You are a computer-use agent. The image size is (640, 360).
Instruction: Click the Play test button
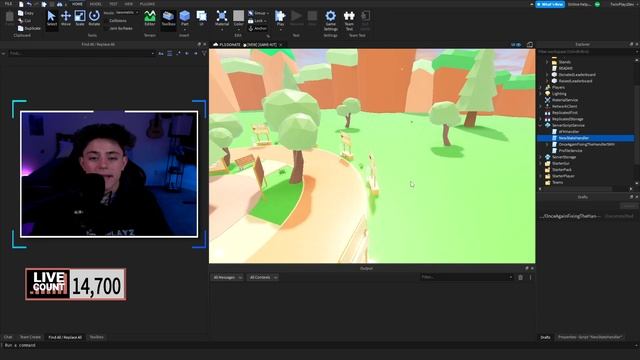280,19
